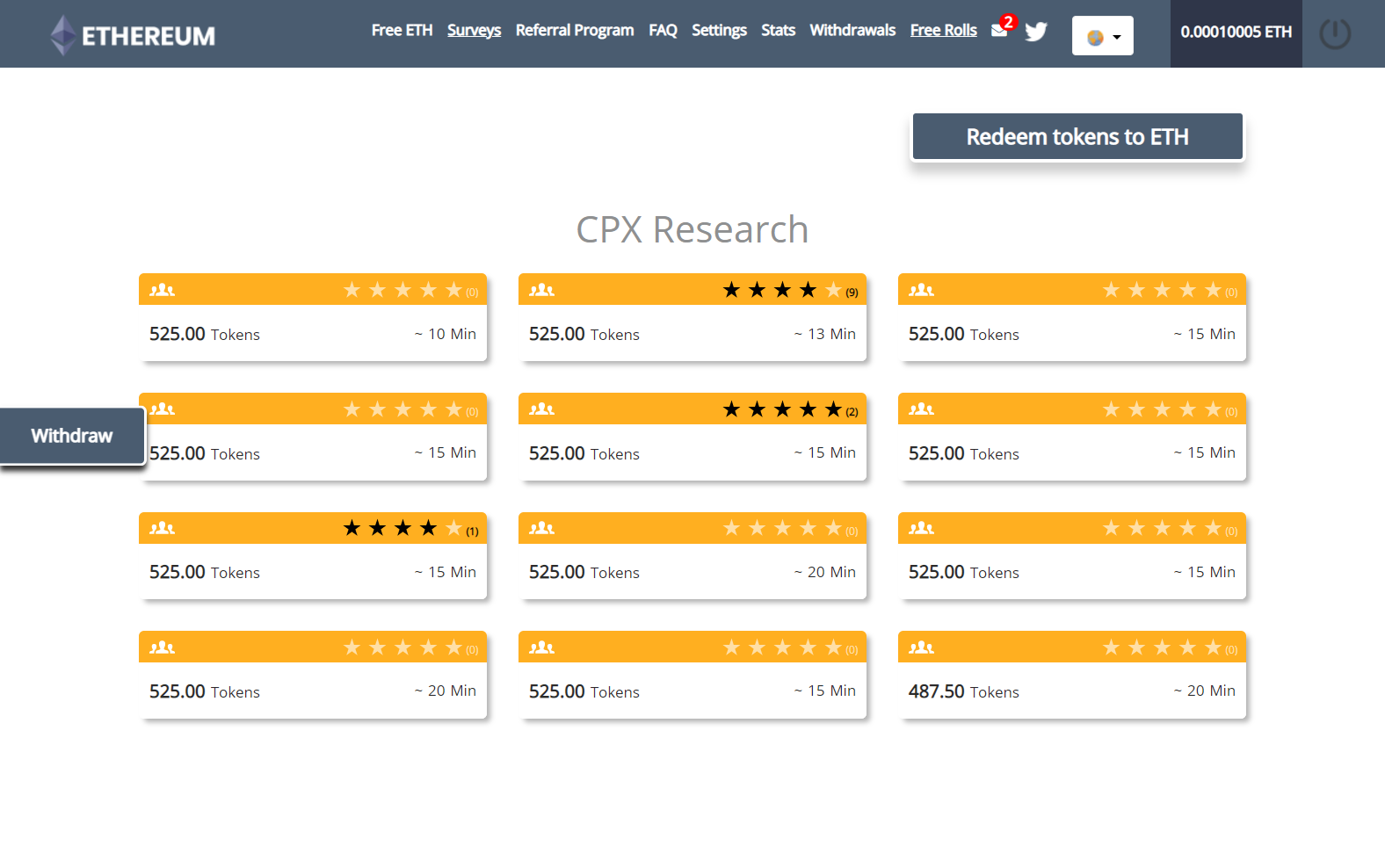Click the Withdraw side button

pyautogui.click(x=72, y=436)
